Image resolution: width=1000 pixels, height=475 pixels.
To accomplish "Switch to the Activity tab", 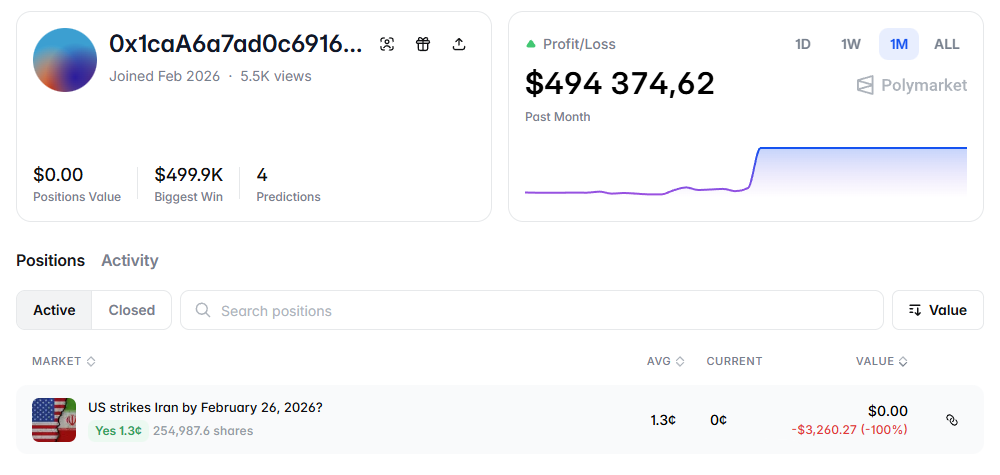I will pos(130,260).
